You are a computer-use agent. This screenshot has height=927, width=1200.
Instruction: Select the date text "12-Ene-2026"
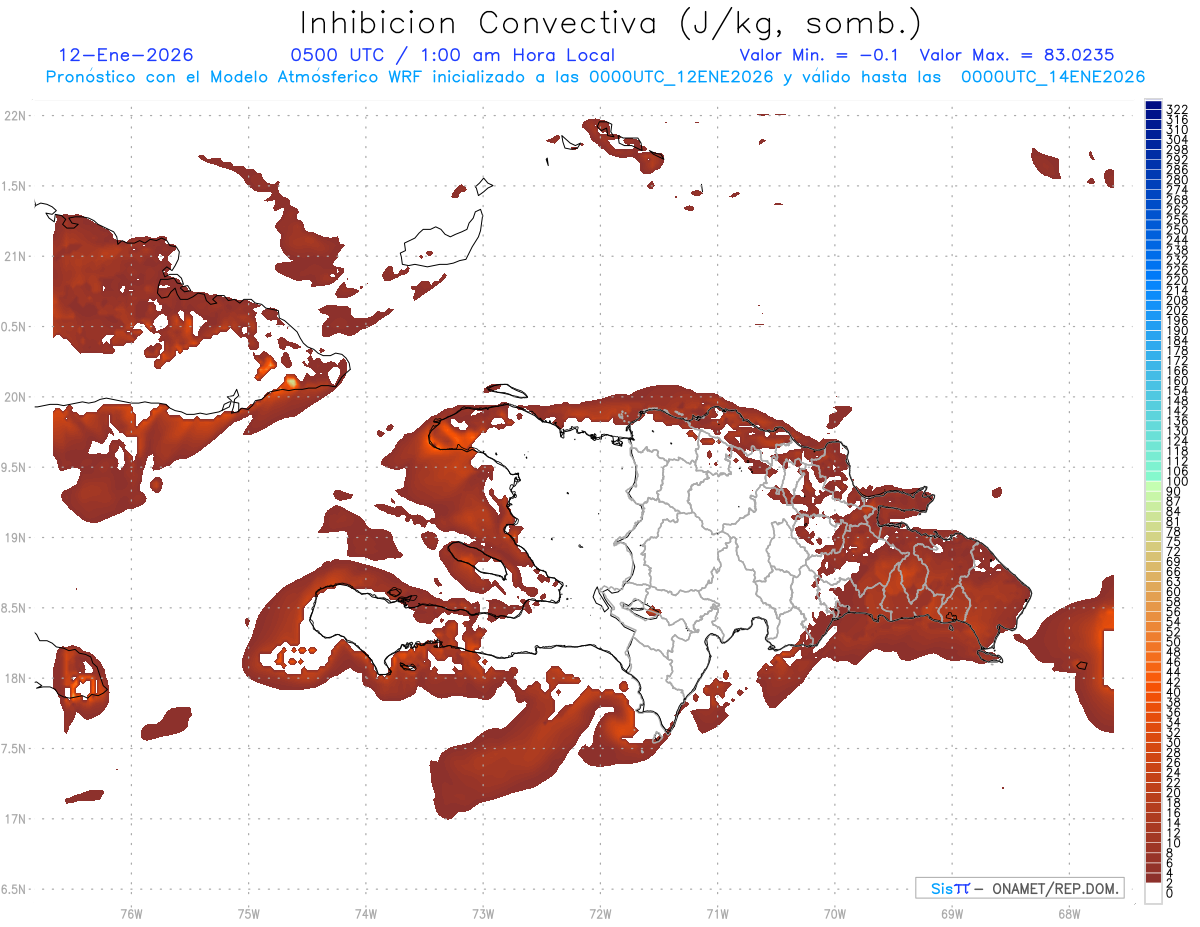(x=126, y=55)
